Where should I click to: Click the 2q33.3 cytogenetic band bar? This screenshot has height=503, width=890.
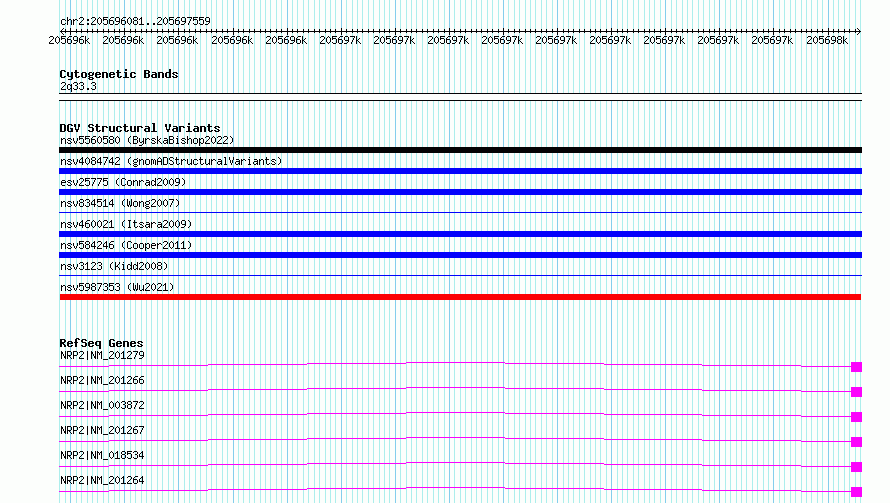[x=460, y=97]
